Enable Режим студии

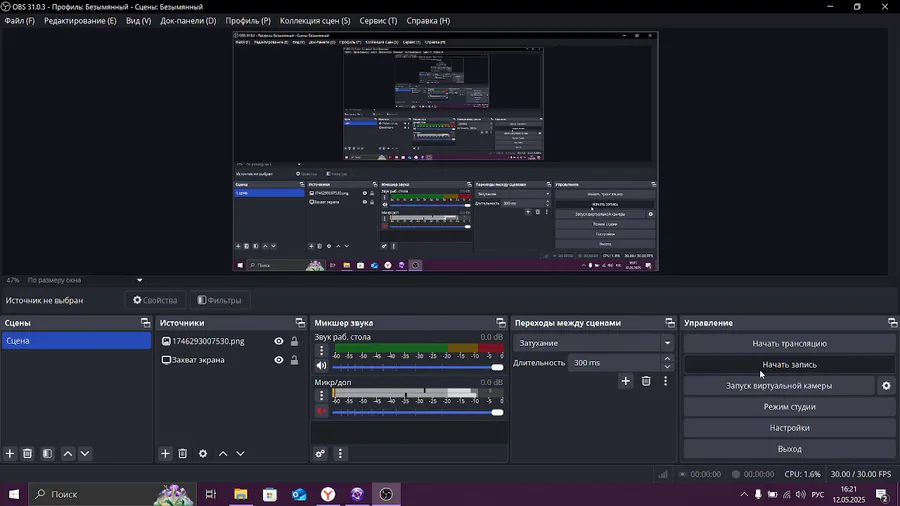click(789, 407)
